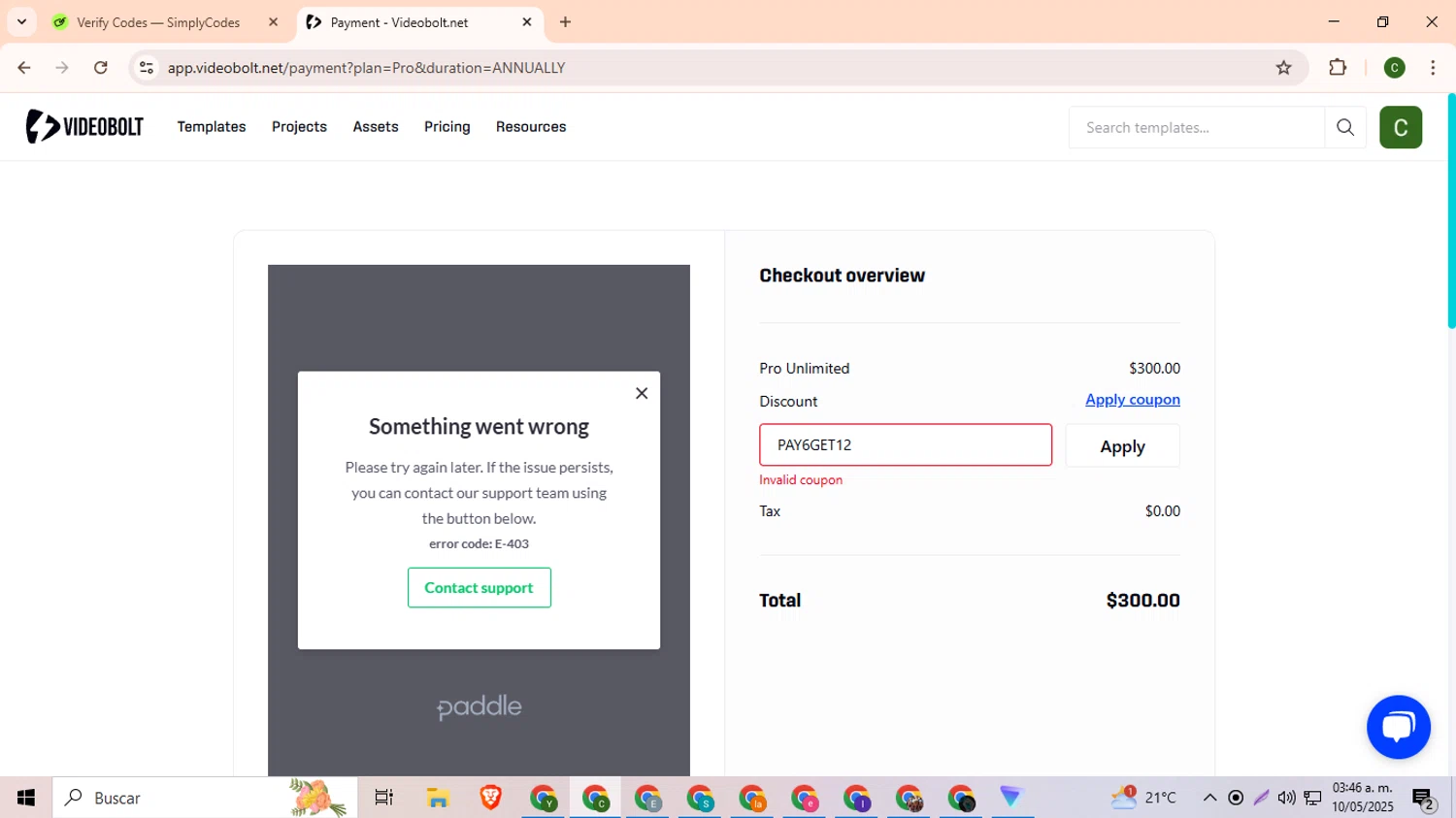1456x818 pixels.
Task: Open a new browser tab
Action: pos(566,22)
